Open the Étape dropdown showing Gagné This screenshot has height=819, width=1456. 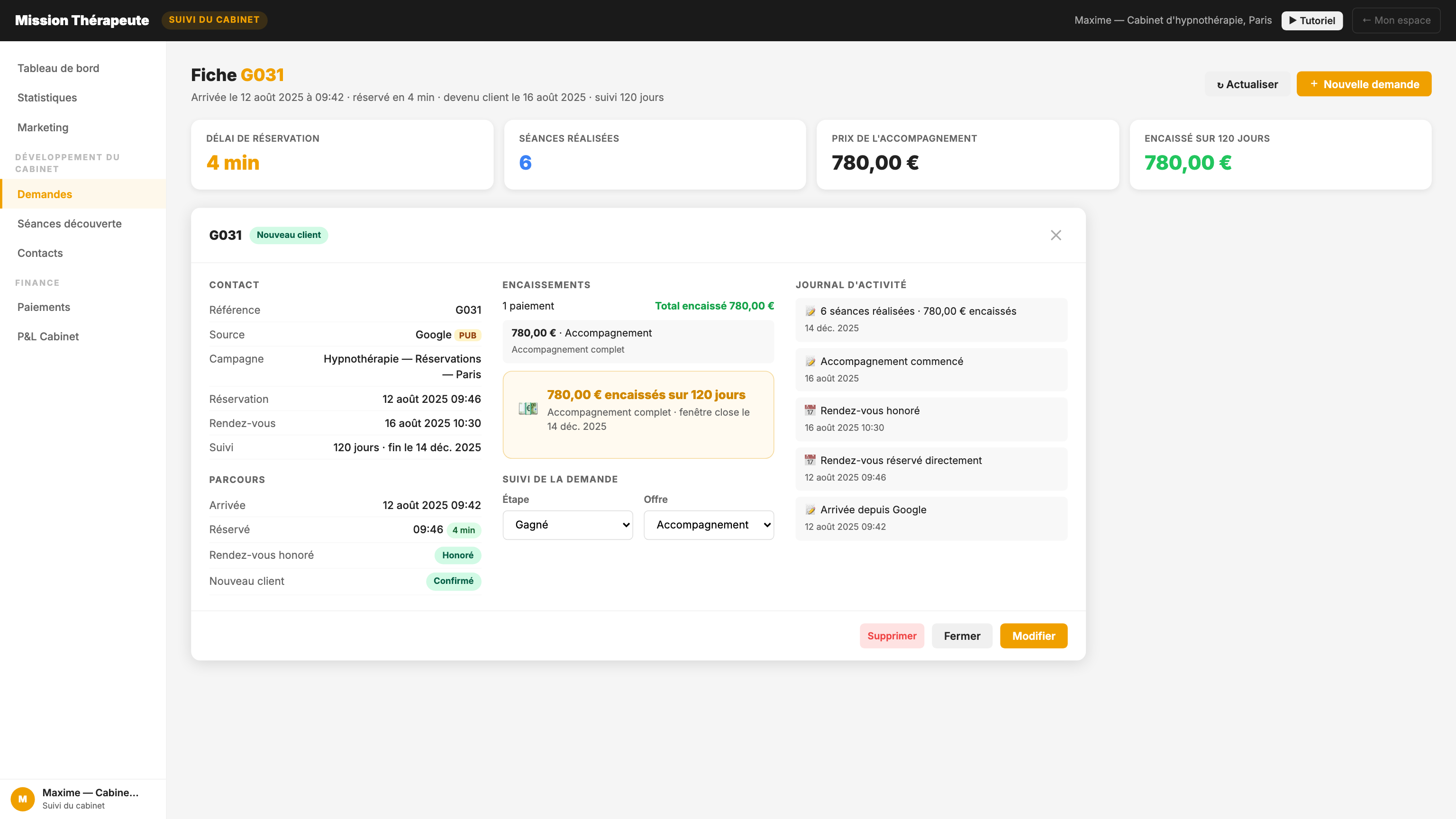click(567, 525)
